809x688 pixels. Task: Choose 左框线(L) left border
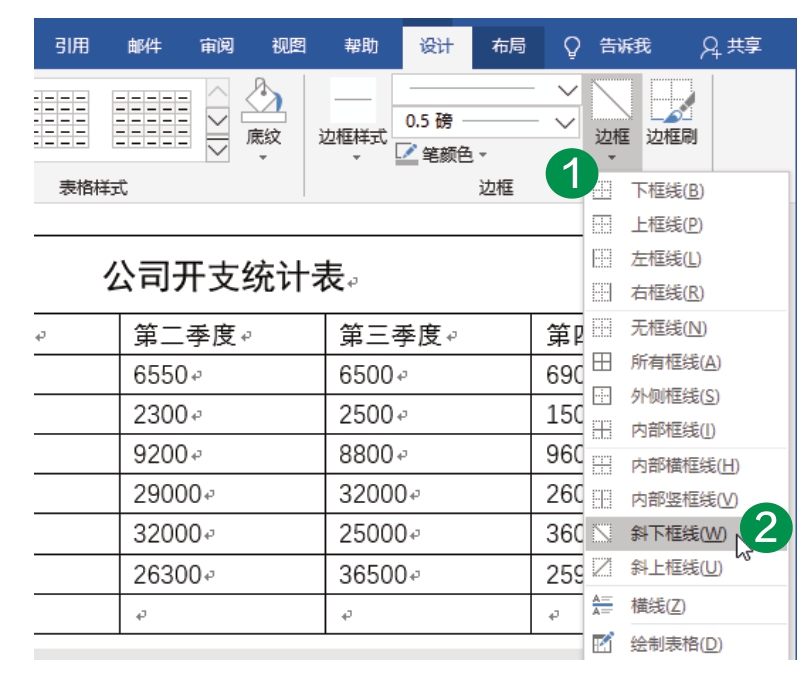pyautogui.click(x=686, y=259)
